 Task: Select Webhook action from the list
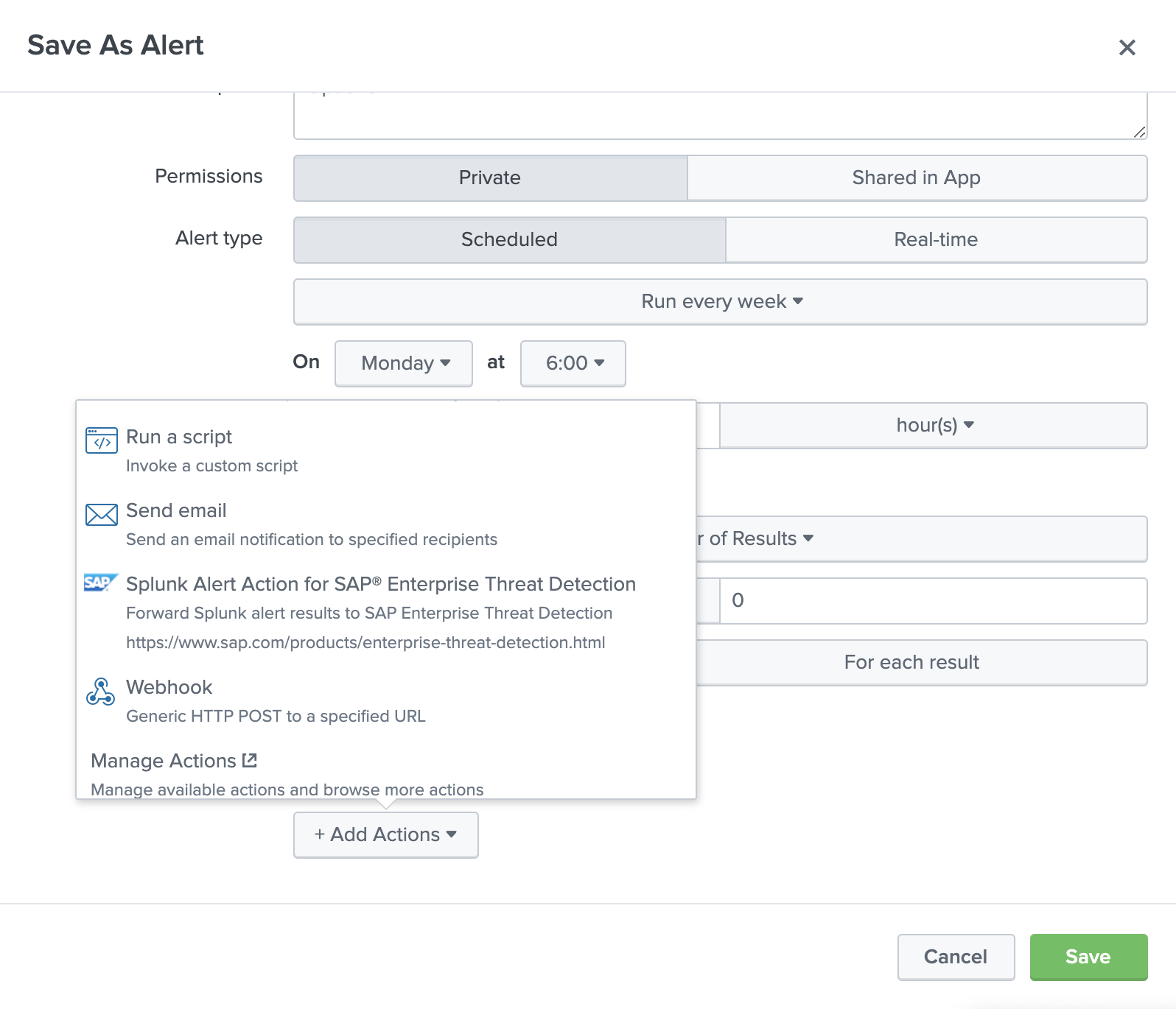coord(169,687)
